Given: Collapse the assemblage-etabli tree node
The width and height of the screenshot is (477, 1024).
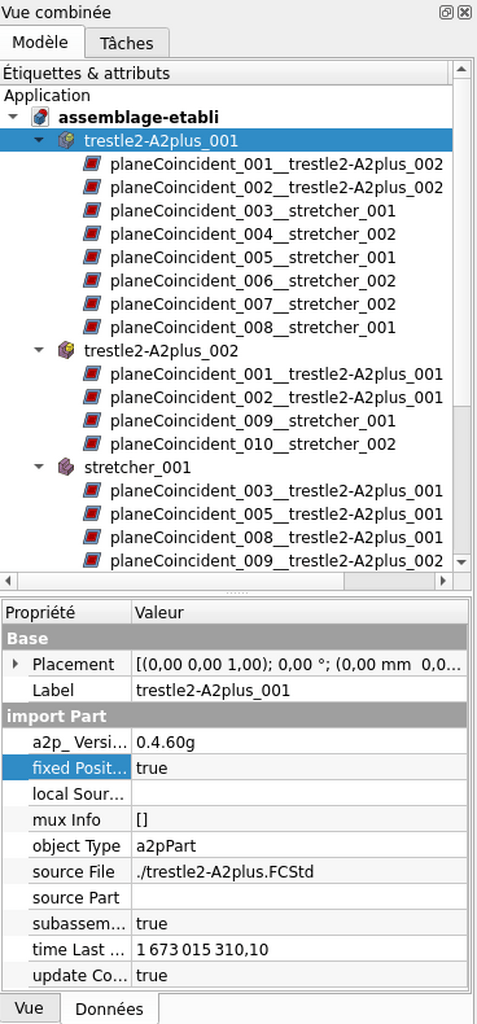Looking at the screenshot, I should 13,118.
